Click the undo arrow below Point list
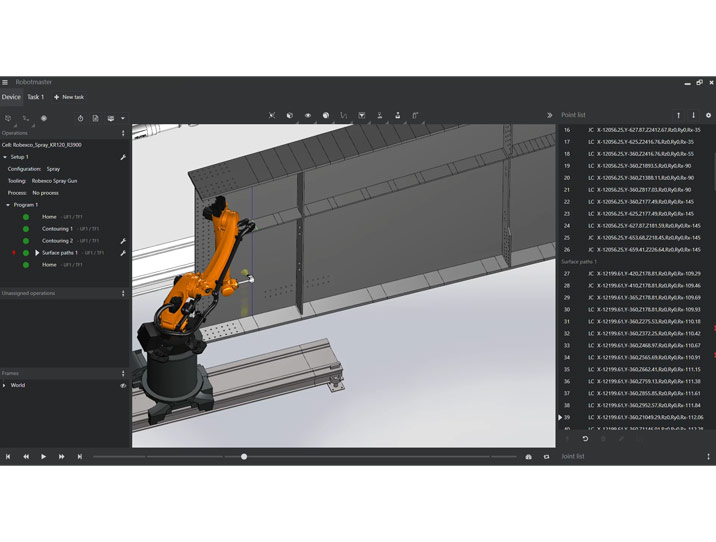 (585, 439)
